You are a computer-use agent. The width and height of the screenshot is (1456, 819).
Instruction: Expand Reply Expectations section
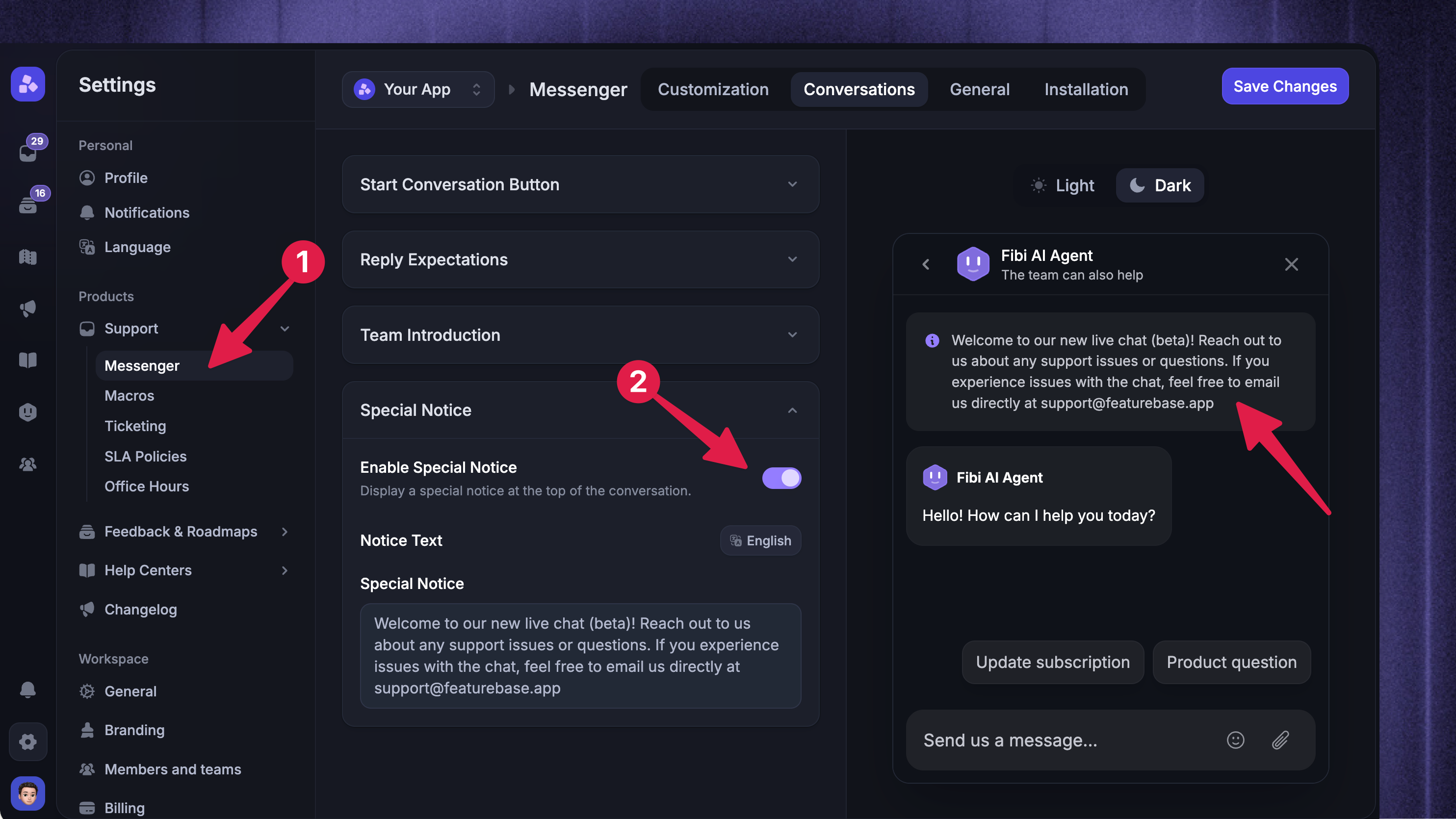tap(580, 259)
